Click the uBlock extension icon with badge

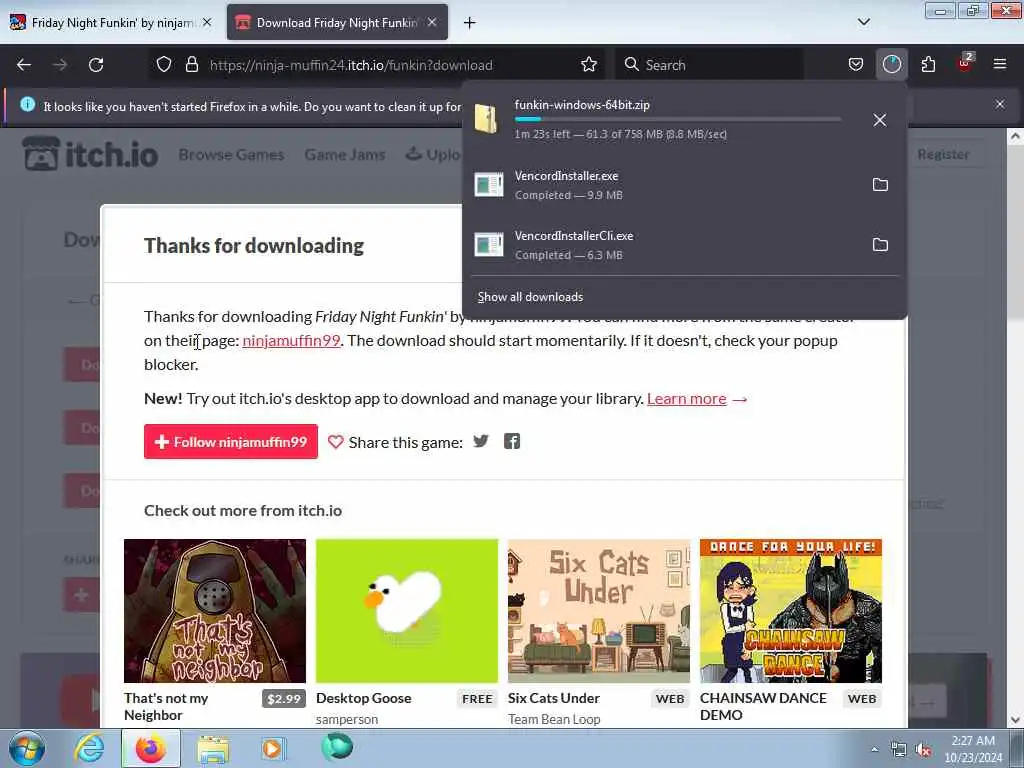pyautogui.click(x=965, y=63)
